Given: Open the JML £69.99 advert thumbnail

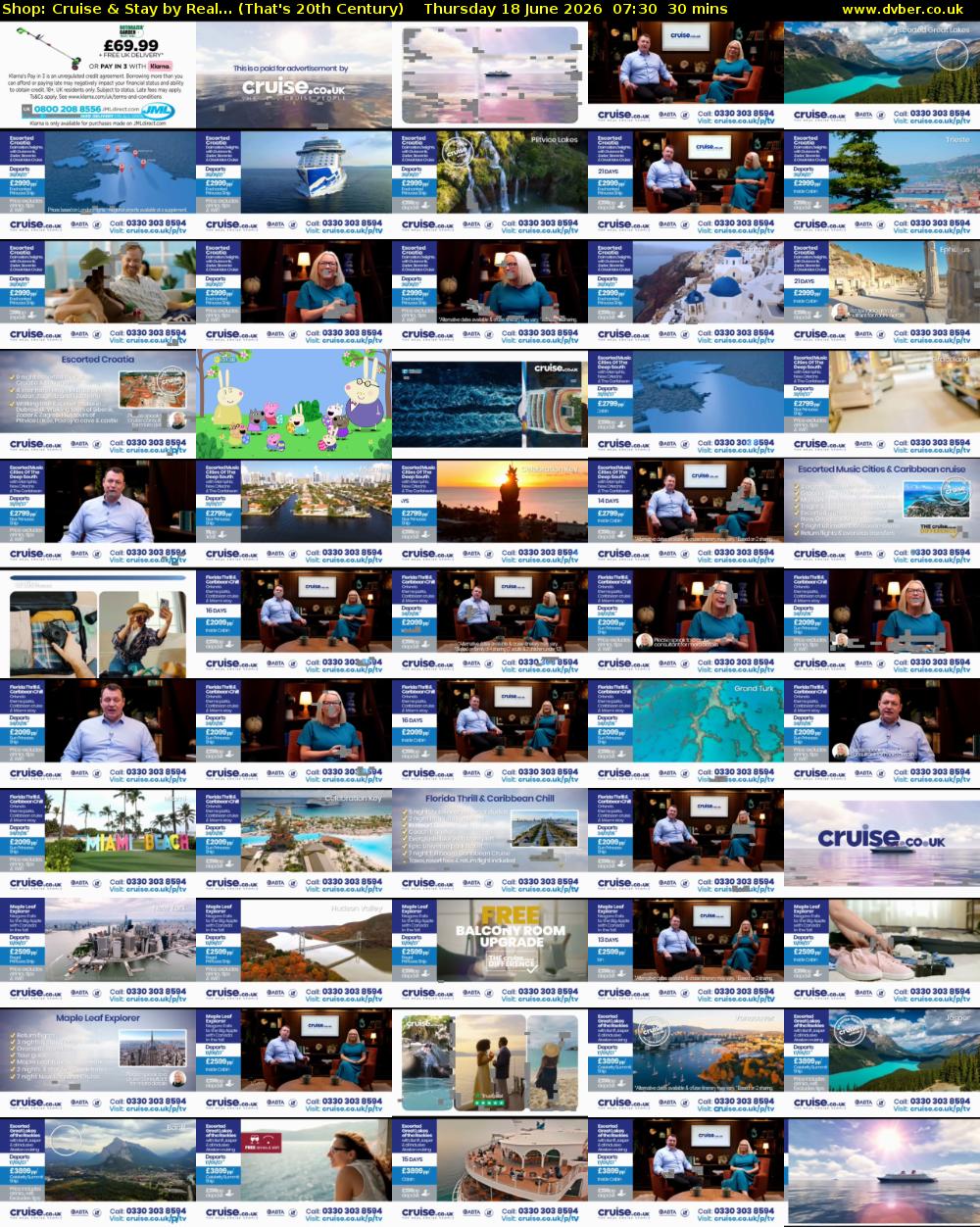Looking at the screenshot, I should coord(98,74).
